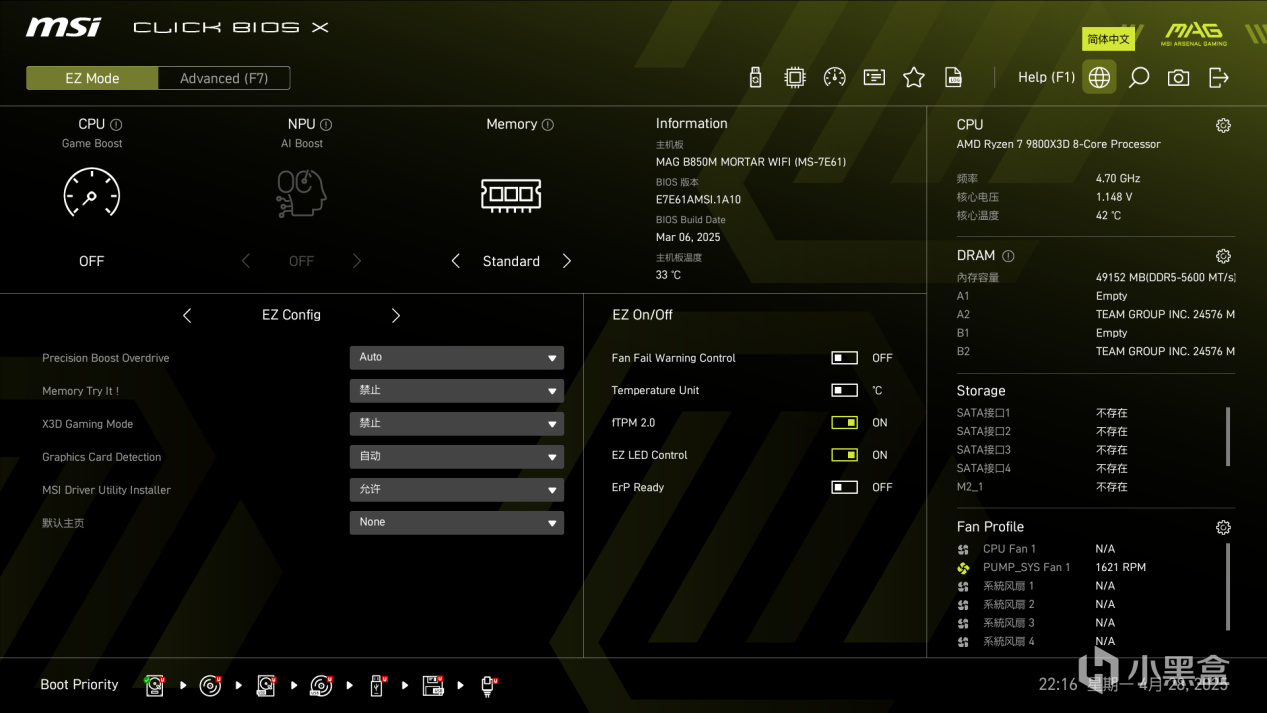This screenshot has height=713, width=1267.
Task: Open the Precision Boost Overdrive dropdown
Action: point(457,358)
